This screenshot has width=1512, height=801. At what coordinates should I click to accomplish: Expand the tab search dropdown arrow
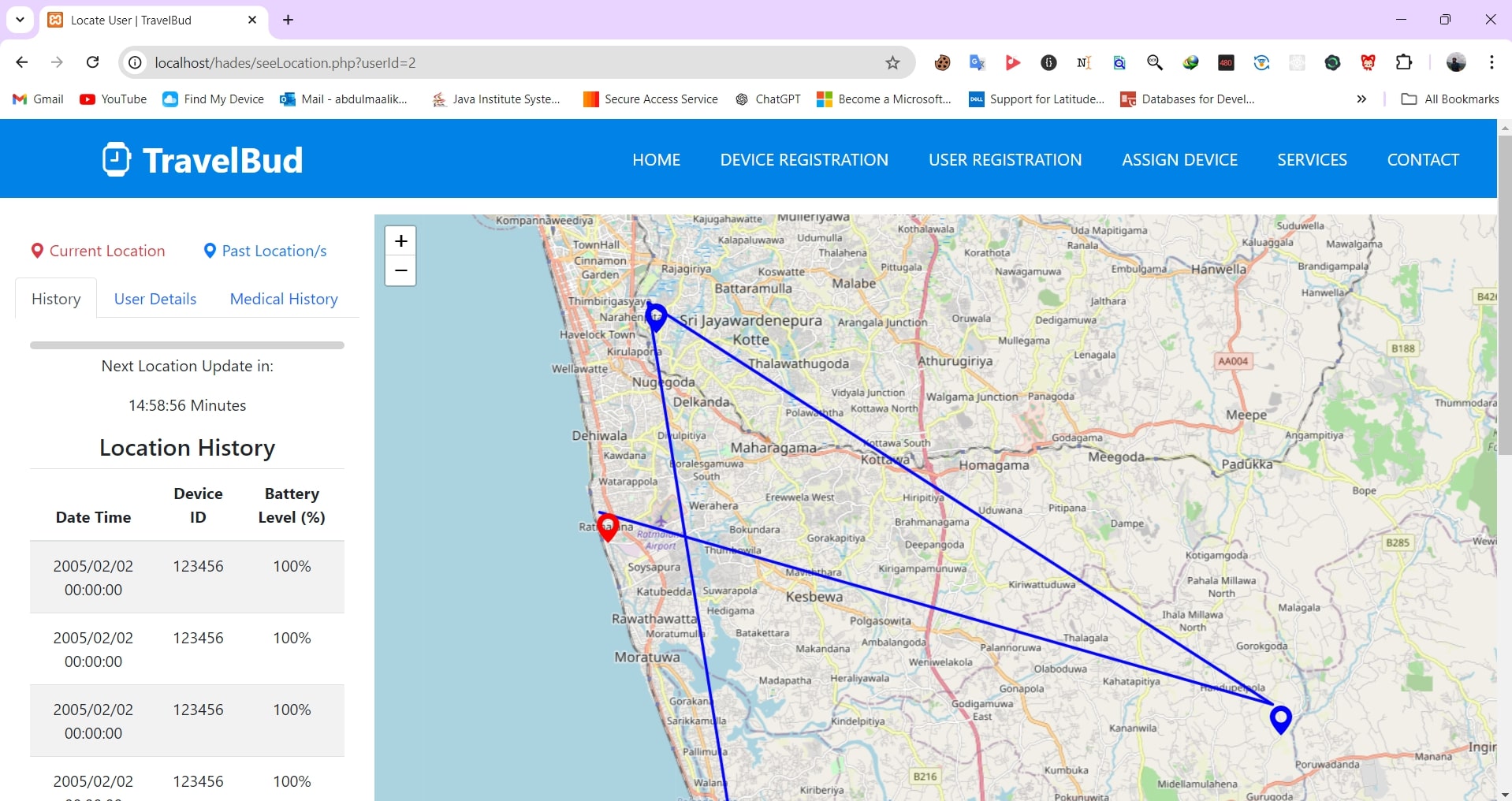pos(20,20)
